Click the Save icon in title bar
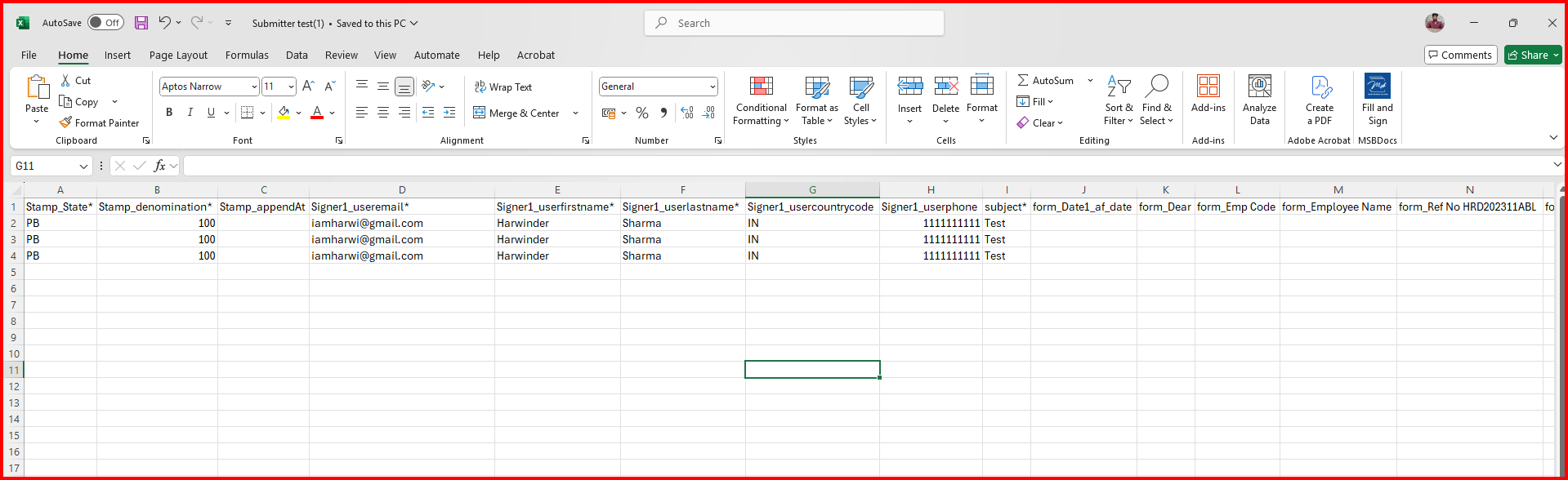 tap(141, 23)
